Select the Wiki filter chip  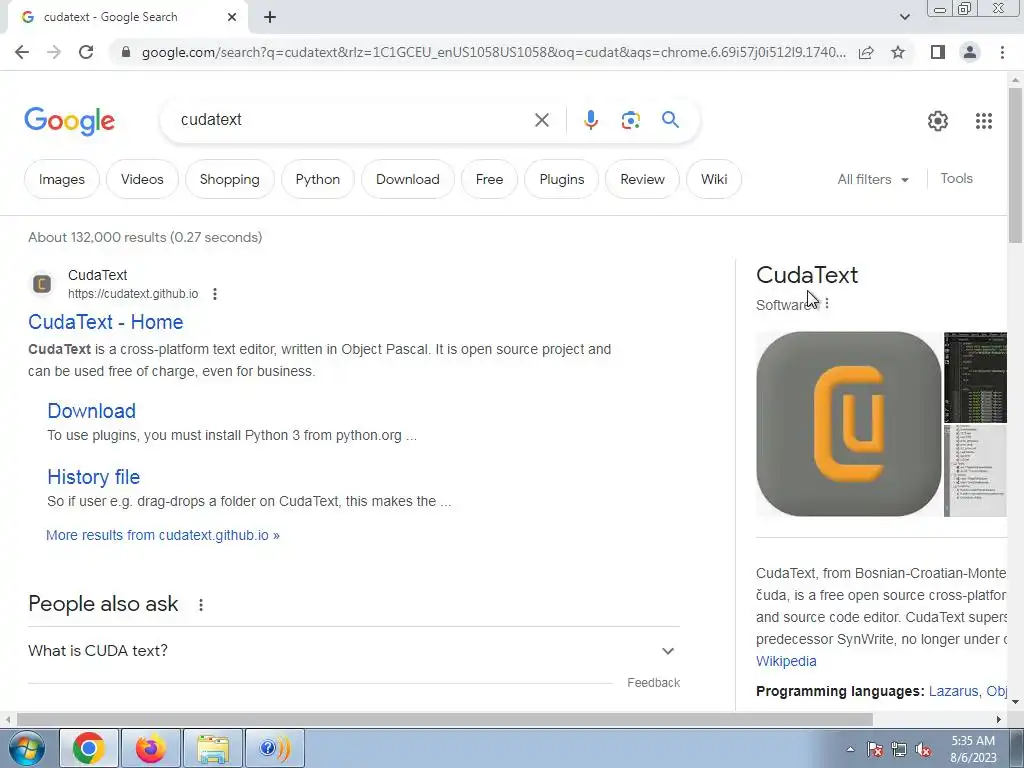[714, 180]
